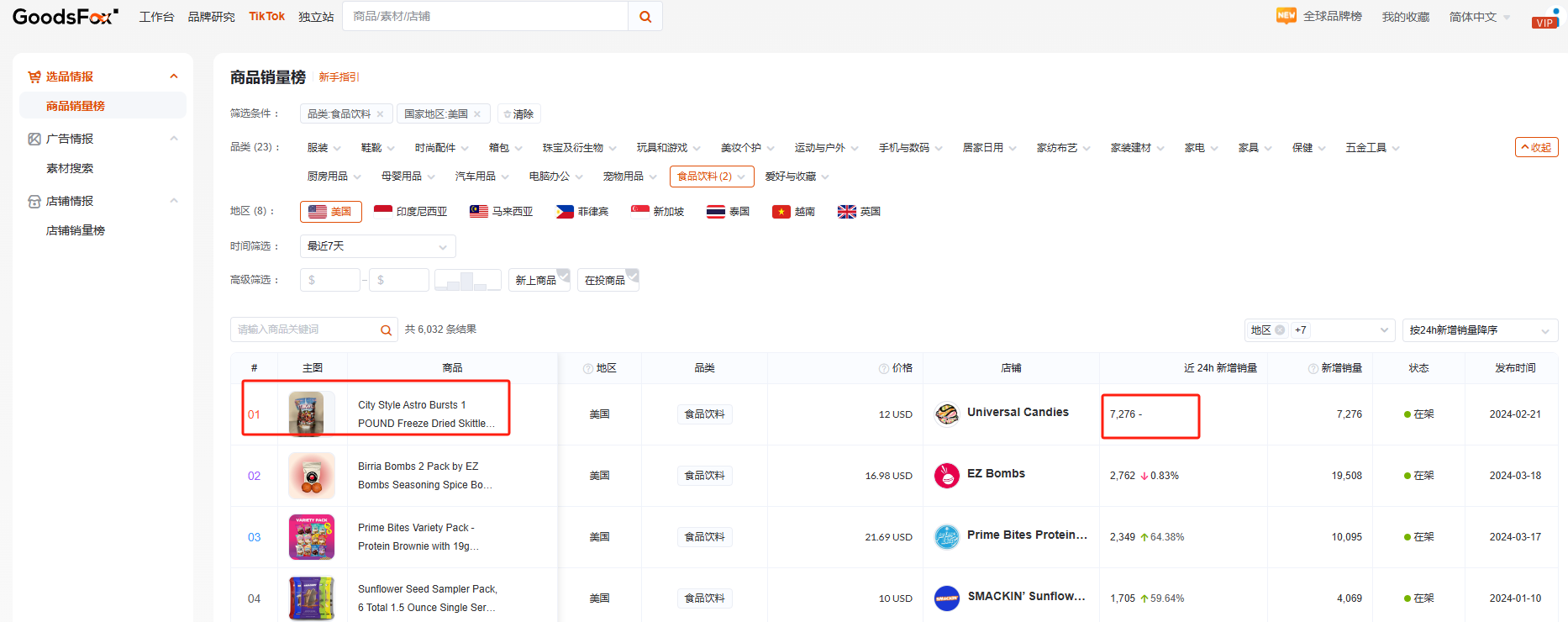The height and width of the screenshot is (622, 1568).
Task: Select 商品销量榜 in the sidebar
Action: point(103,106)
